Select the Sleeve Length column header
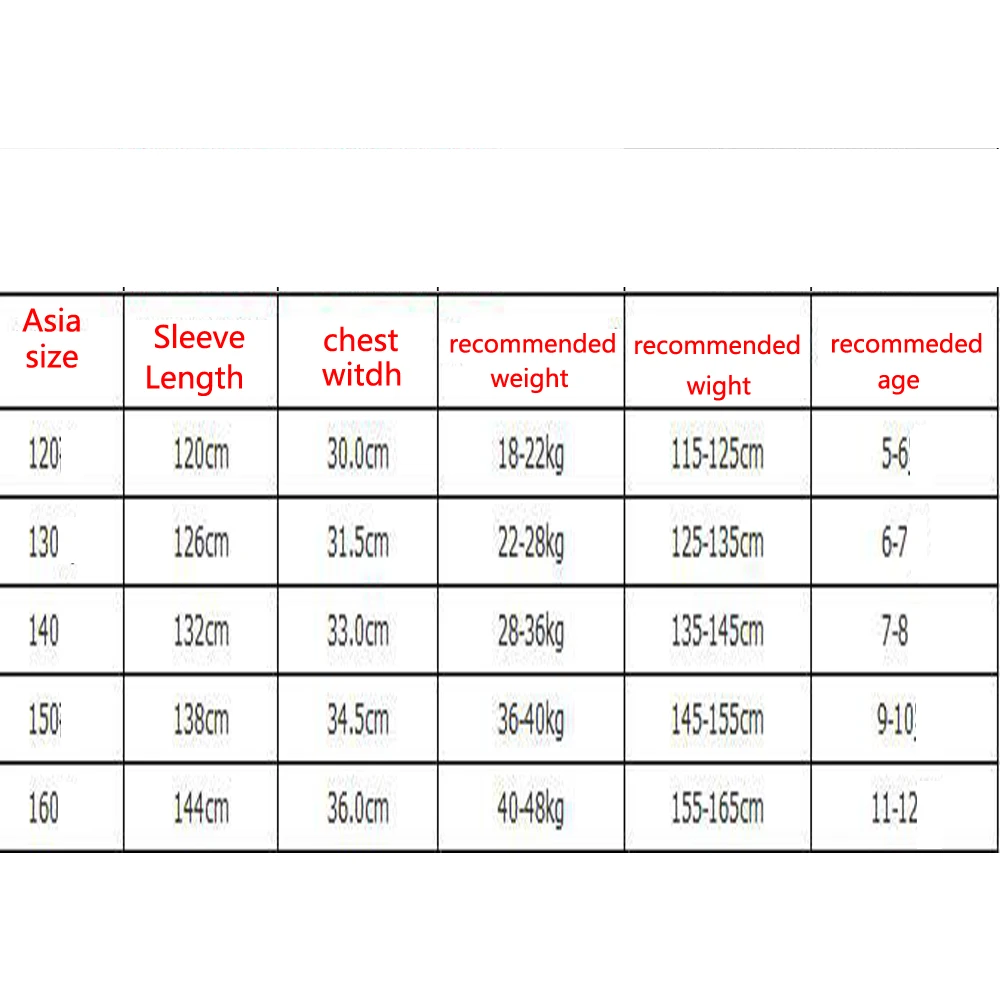 point(201,351)
